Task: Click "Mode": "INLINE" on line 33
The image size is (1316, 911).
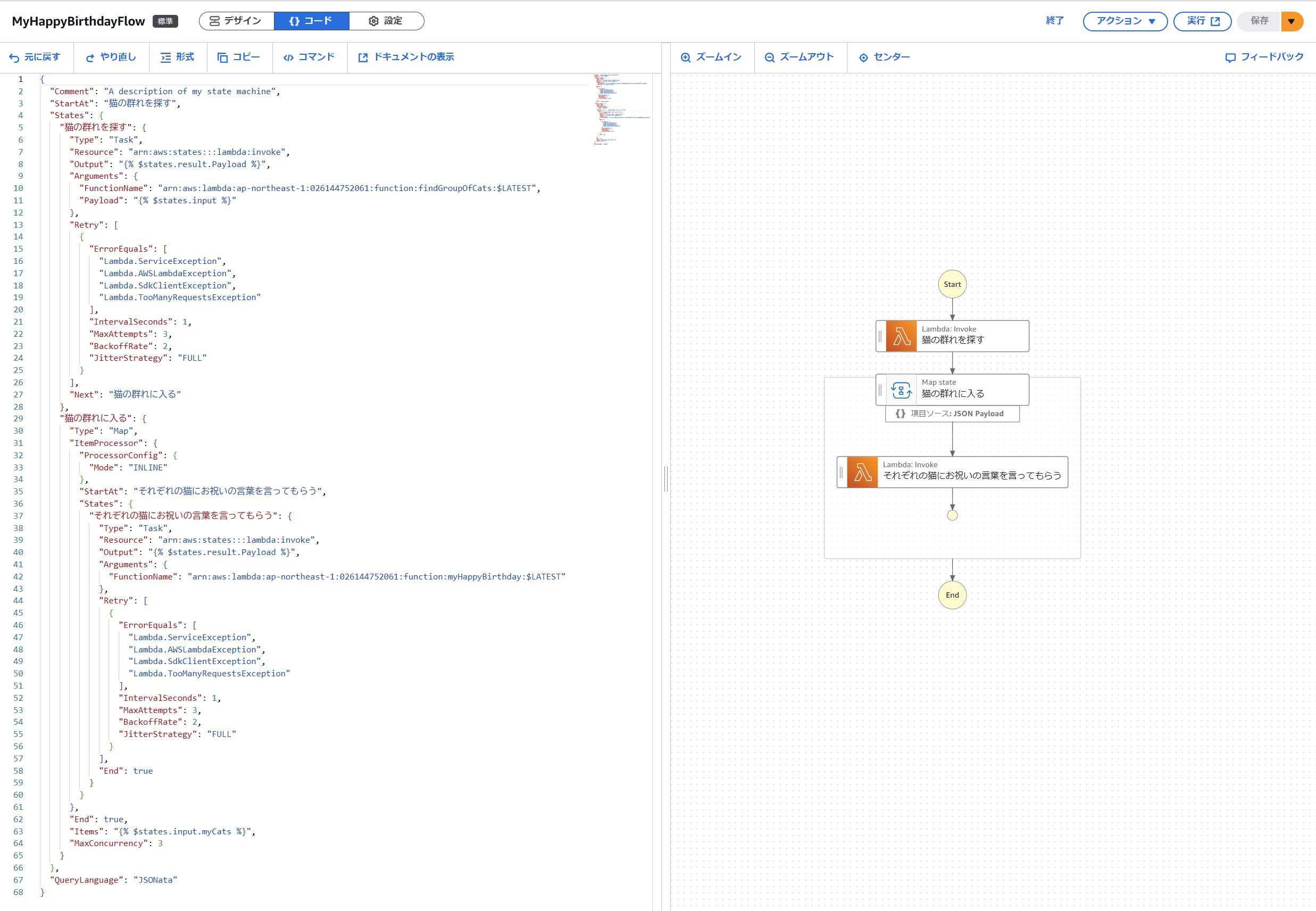Action: [x=128, y=468]
